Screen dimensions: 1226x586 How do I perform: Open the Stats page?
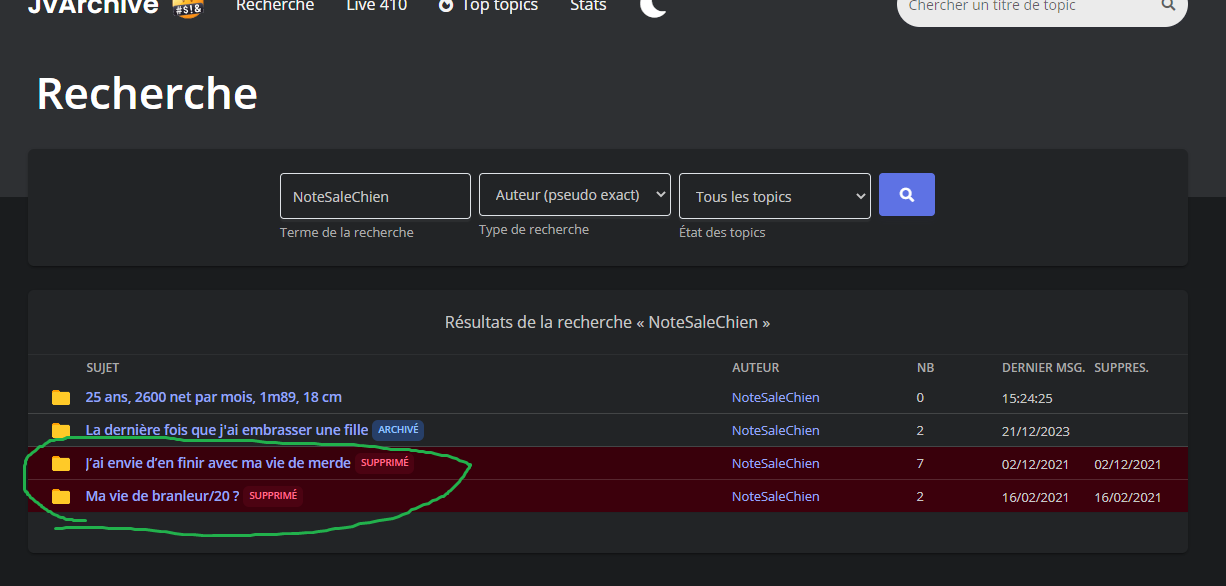(x=588, y=6)
